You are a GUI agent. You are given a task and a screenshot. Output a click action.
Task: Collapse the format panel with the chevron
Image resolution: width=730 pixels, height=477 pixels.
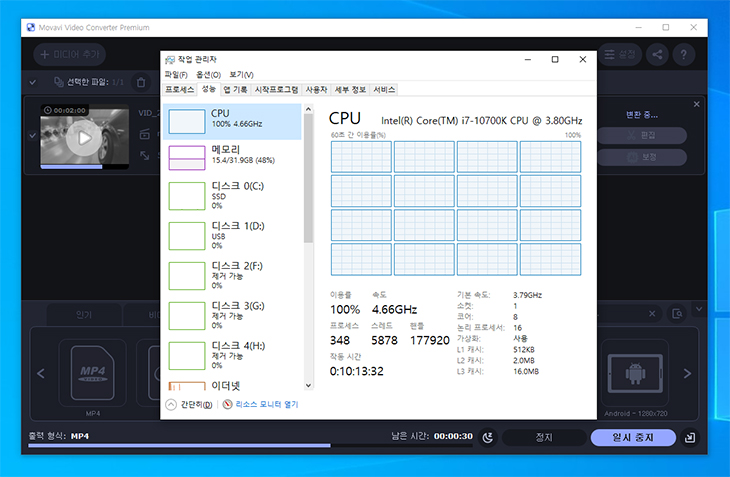[x=698, y=309]
